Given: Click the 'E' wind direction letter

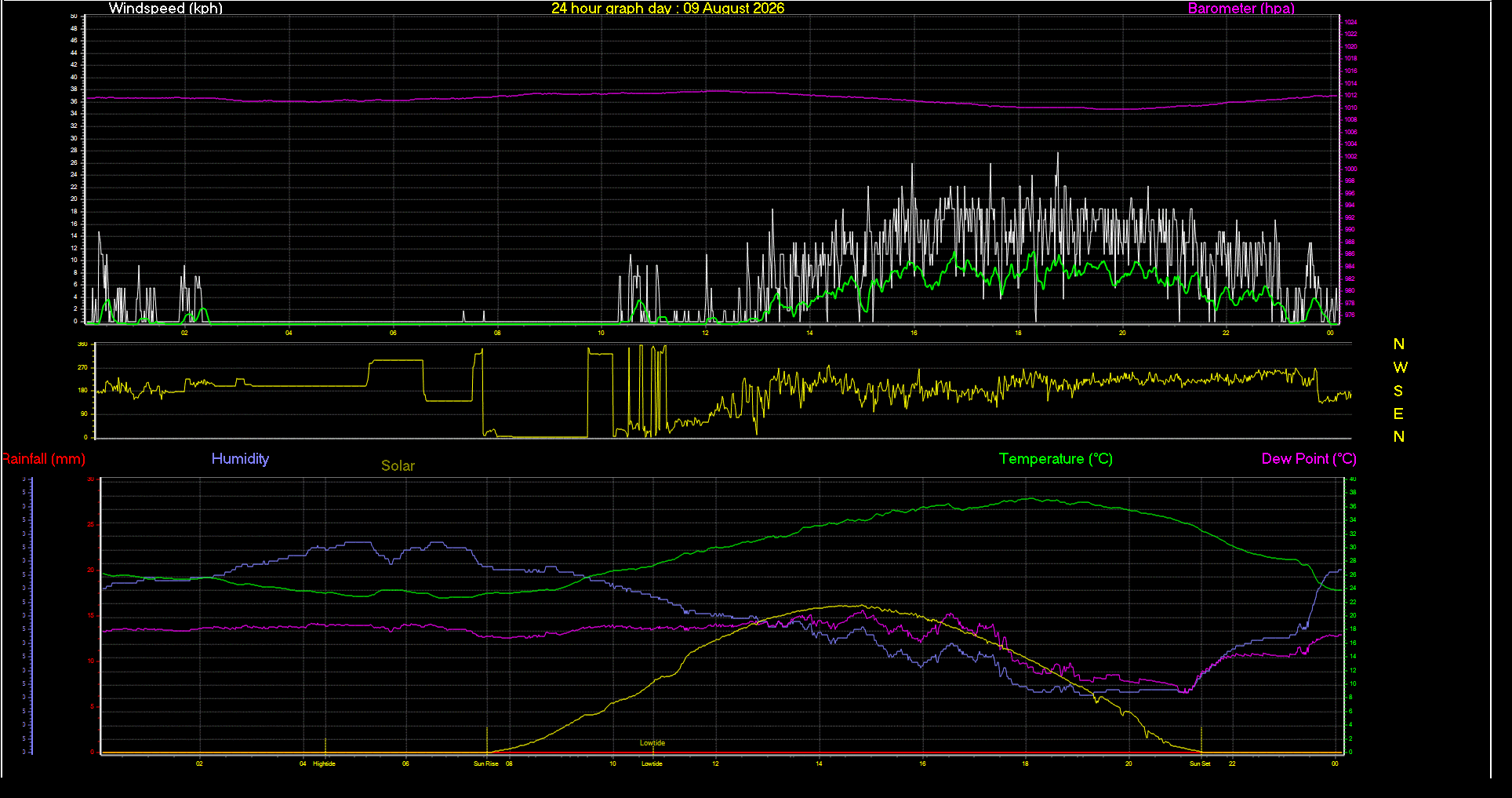Looking at the screenshot, I should [1398, 414].
